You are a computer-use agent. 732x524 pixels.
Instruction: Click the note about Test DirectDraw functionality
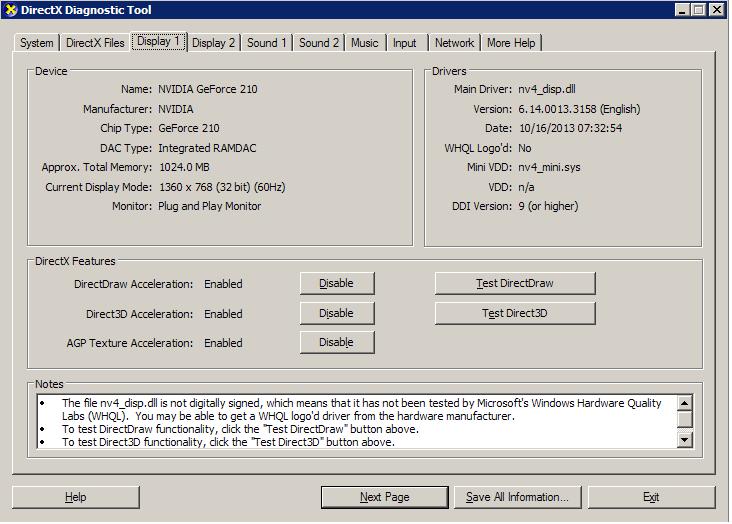pyautogui.click(x=240, y=429)
